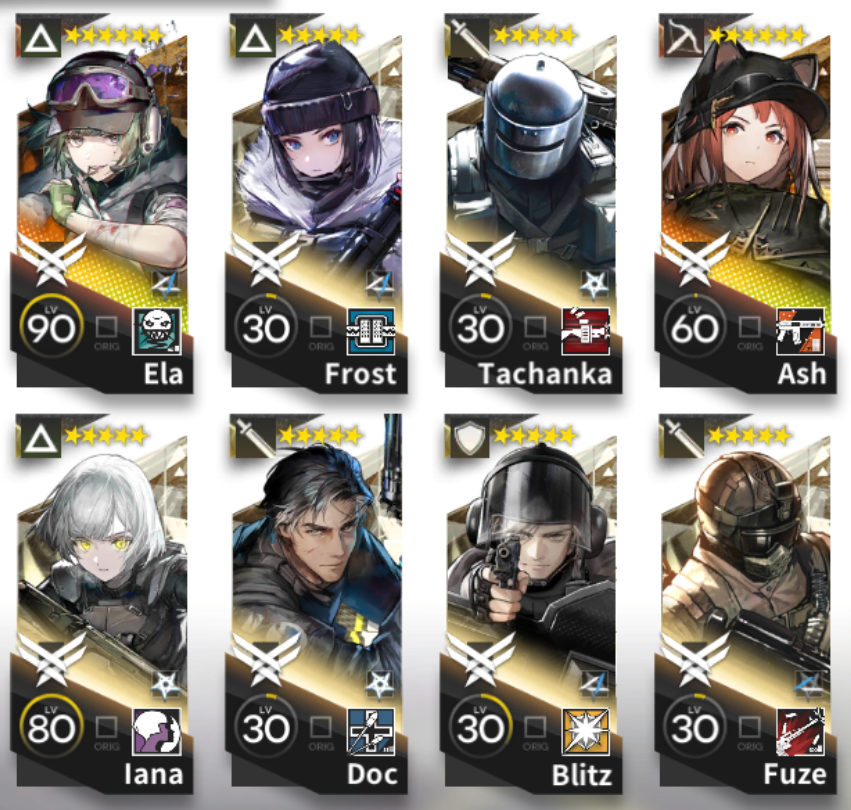The width and height of the screenshot is (851, 810).
Task: Click the Frost name label
Action: (360, 374)
